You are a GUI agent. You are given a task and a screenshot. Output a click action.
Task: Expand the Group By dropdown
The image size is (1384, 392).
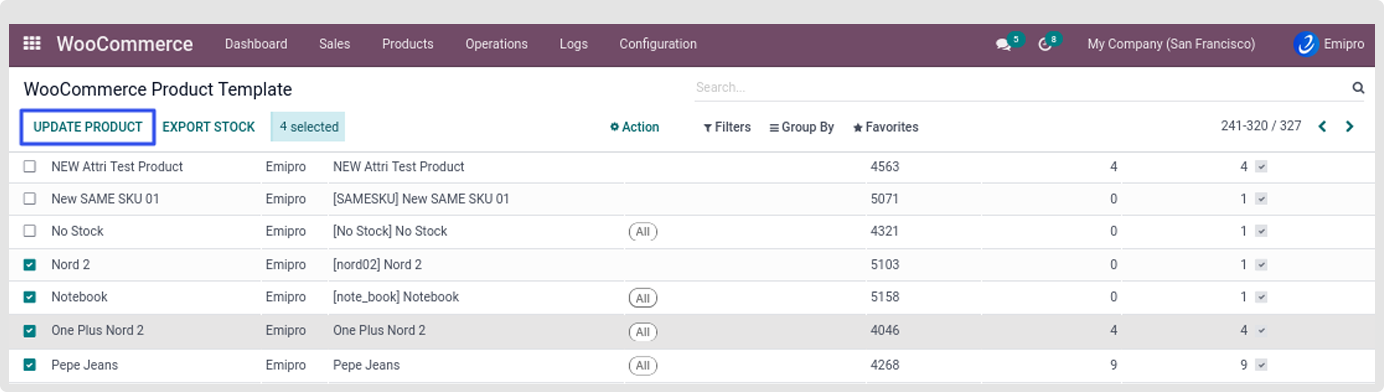pyautogui.click(x=802, y=127)
